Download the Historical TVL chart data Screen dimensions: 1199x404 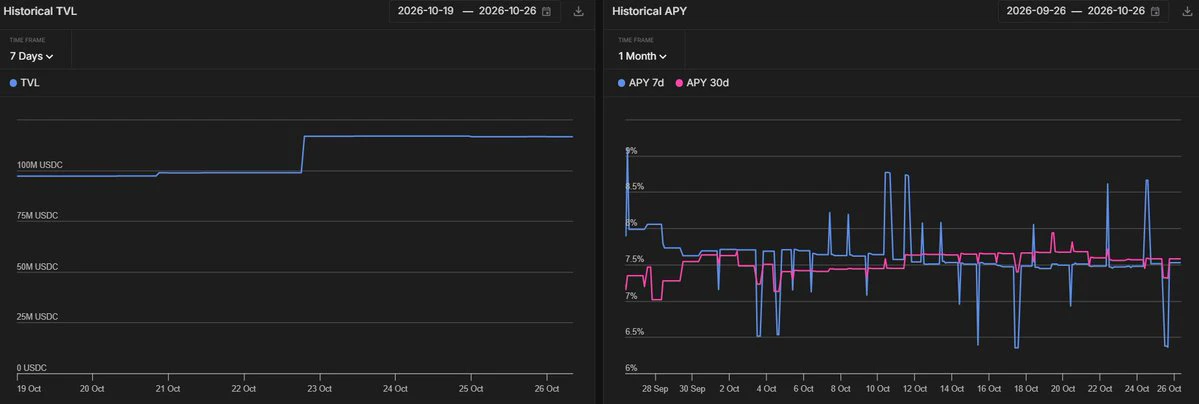tap(579, 11)
